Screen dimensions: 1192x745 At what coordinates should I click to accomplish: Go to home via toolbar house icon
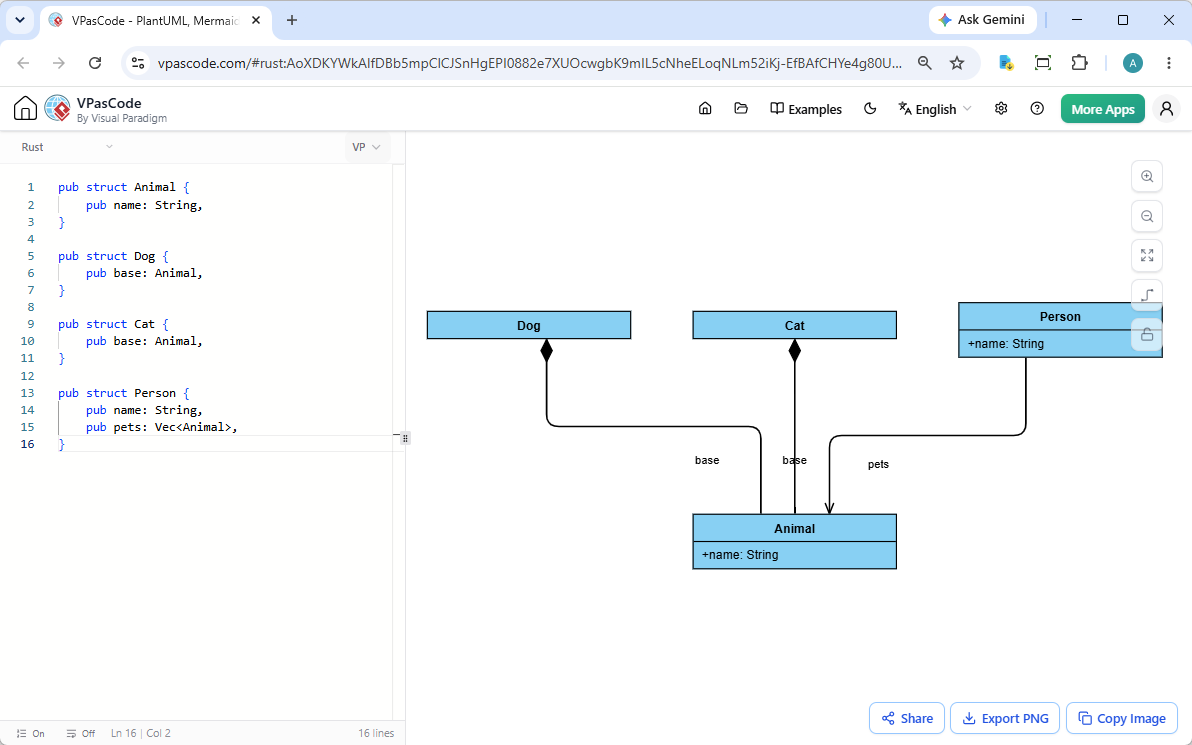click(x=705, y=109)
